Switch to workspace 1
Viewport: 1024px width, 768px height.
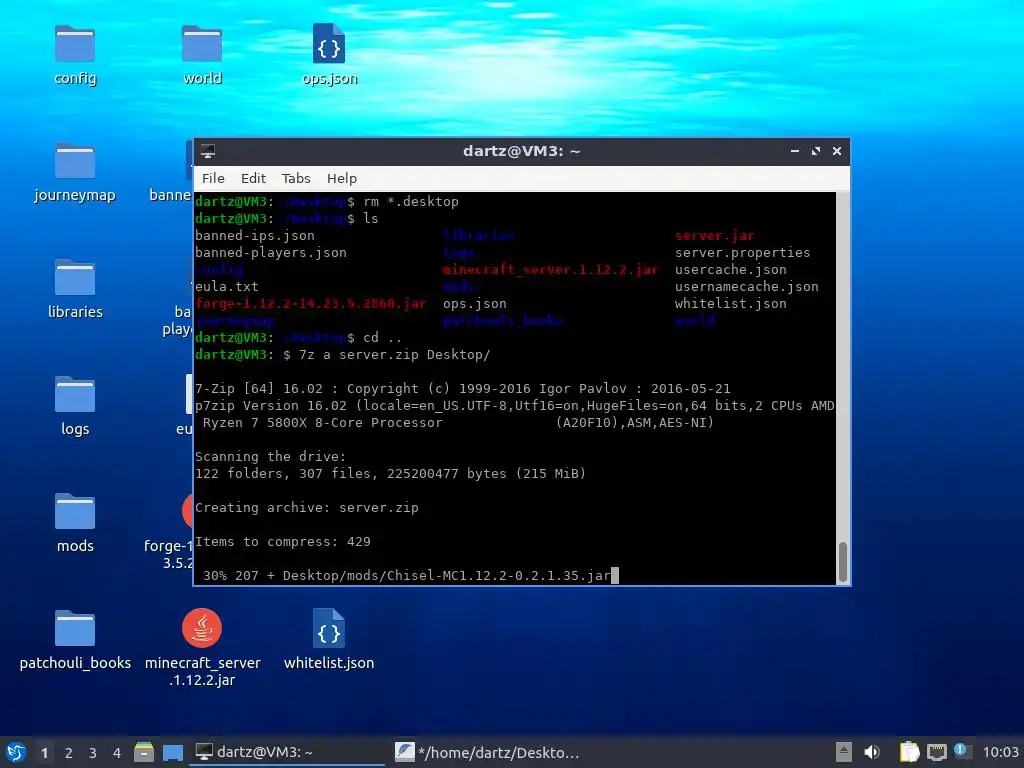44,753
